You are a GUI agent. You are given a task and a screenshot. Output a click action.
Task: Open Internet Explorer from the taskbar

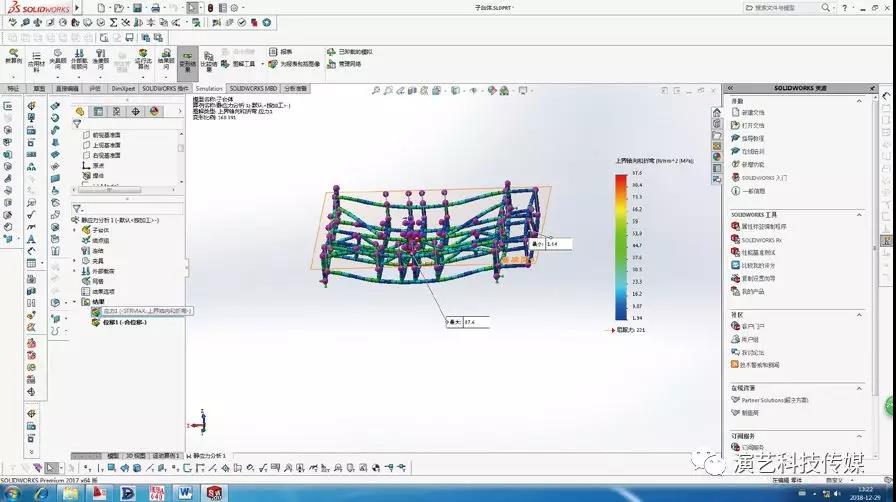click(x=42, y=493)
